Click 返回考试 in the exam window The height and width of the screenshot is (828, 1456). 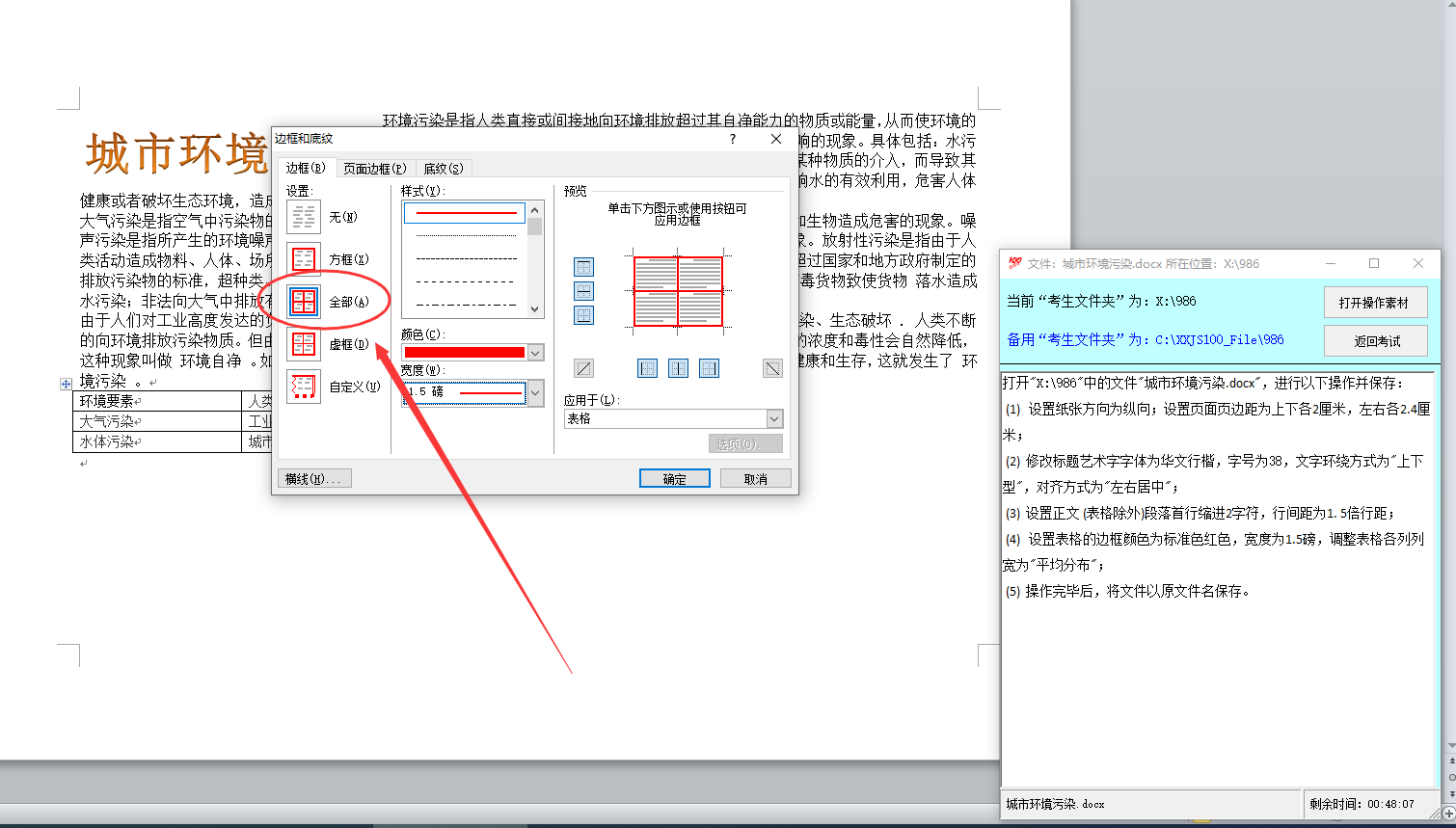[x=1375, y=341]
